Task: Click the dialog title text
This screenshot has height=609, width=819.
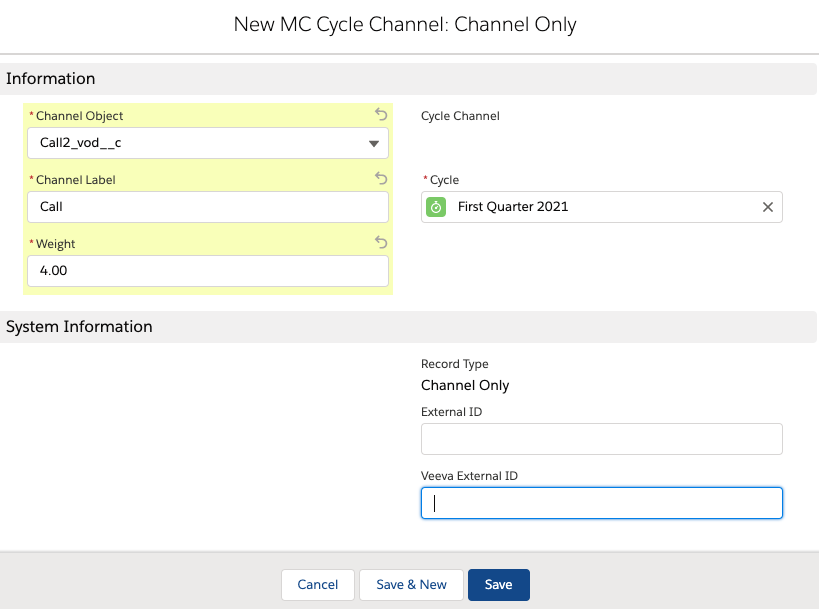Action: pos(405,25)
